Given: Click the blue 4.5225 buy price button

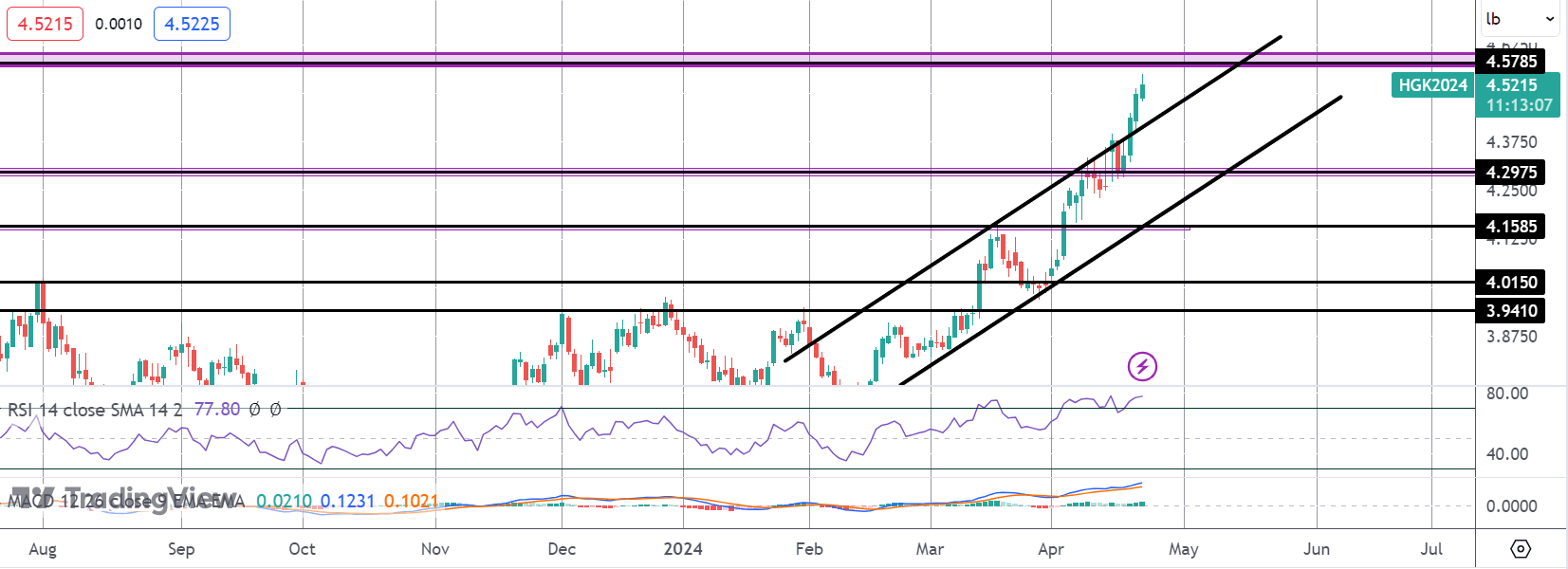Looking at the screenshot, I should [192, 24].
